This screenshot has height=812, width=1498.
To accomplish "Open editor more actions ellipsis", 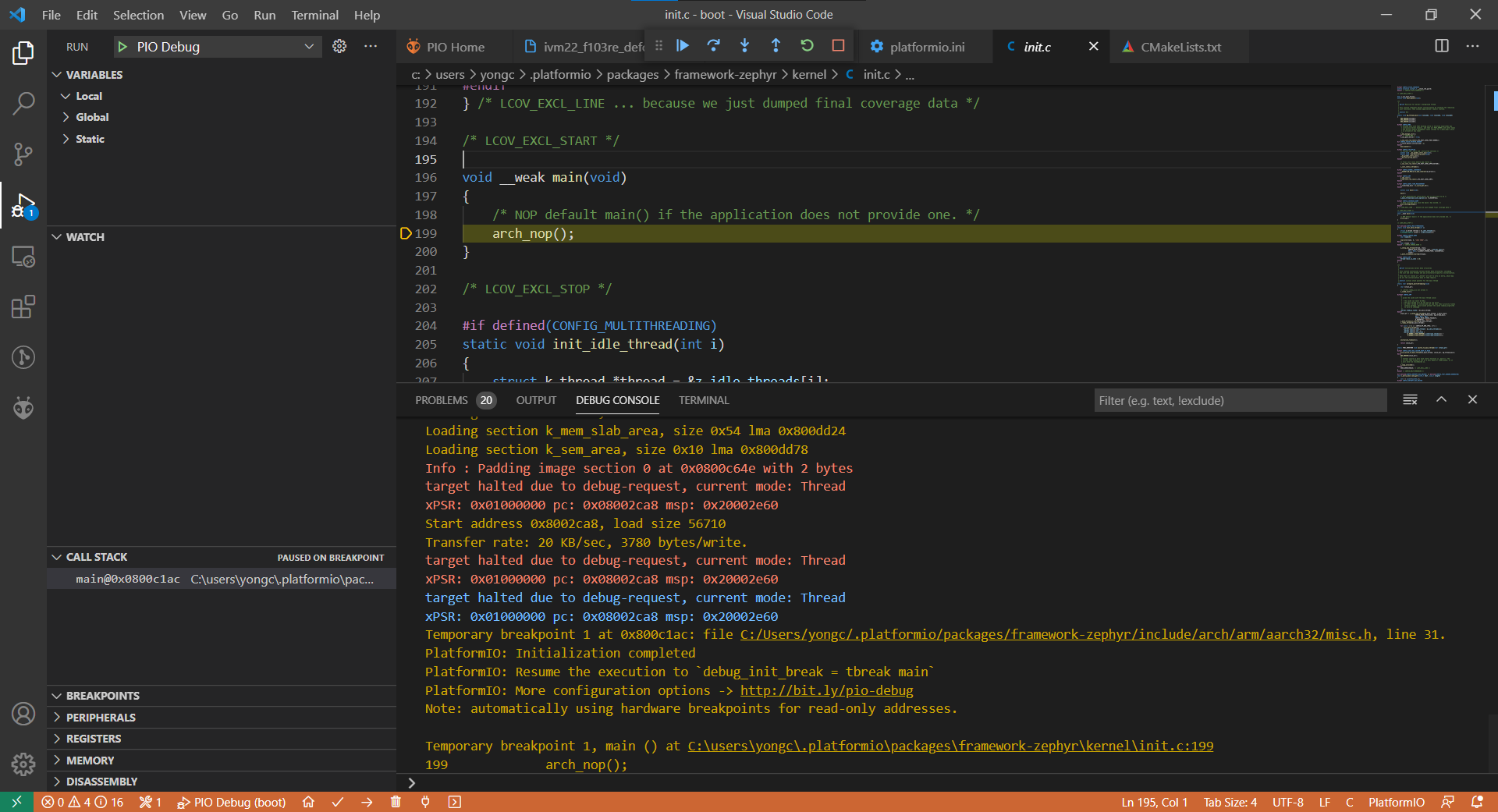I will pos(1472,46).
